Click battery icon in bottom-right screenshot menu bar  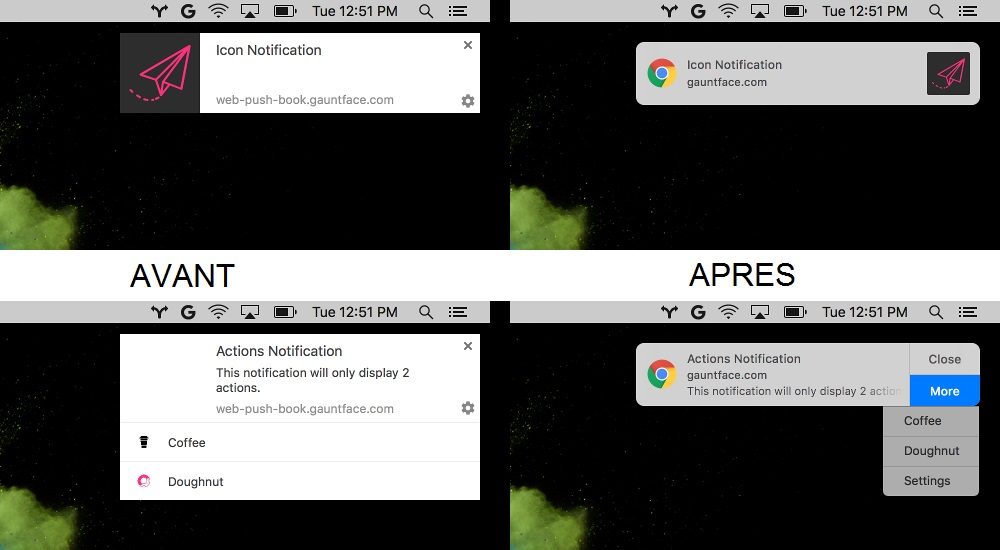795,312
